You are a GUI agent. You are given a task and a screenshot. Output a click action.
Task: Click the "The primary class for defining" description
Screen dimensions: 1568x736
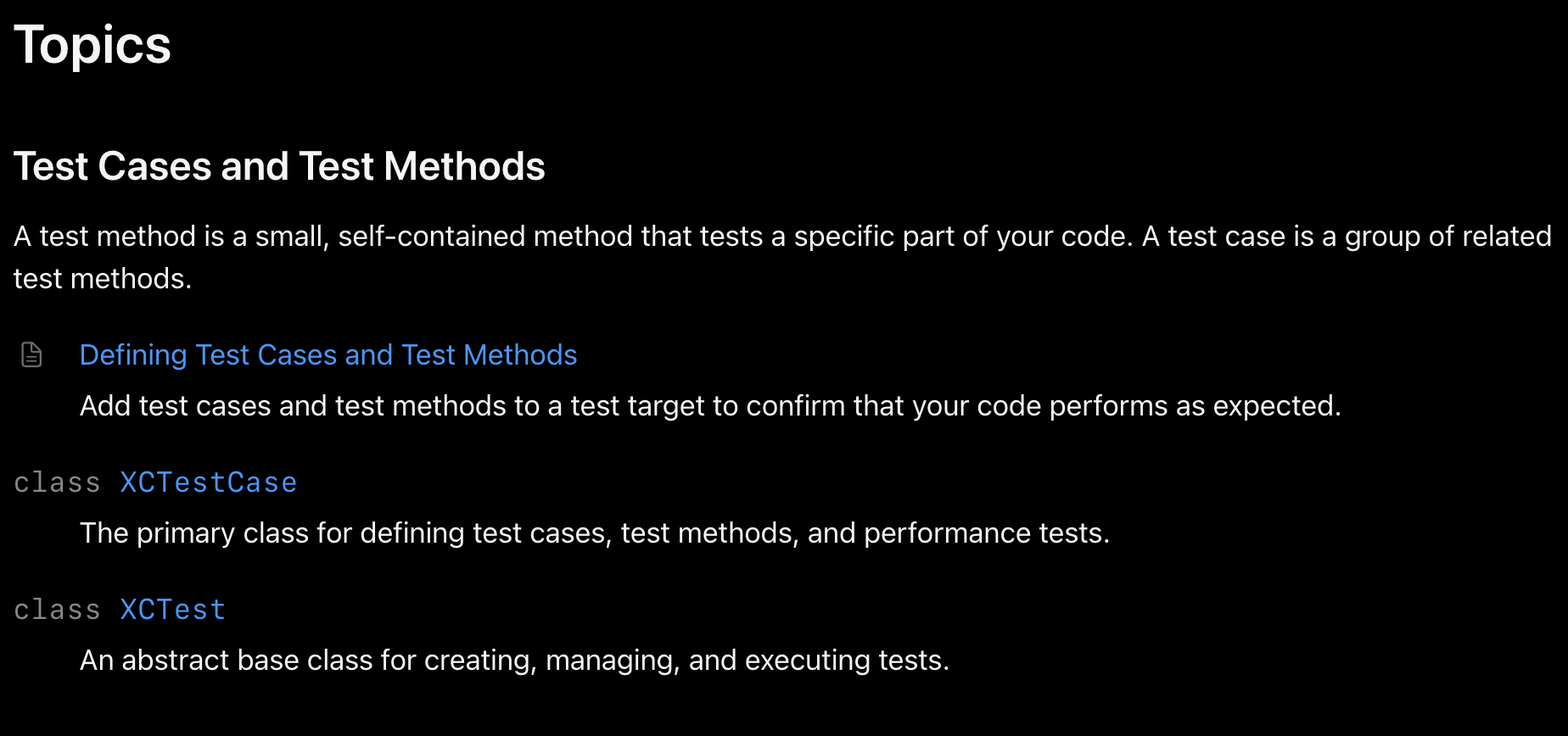coord(595,533)
